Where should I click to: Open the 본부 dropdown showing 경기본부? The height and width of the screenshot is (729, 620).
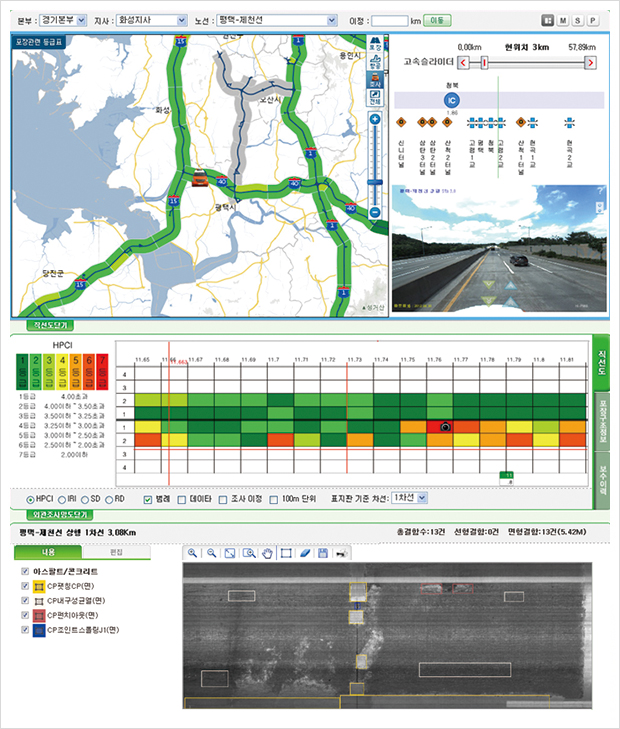(63, 20)
